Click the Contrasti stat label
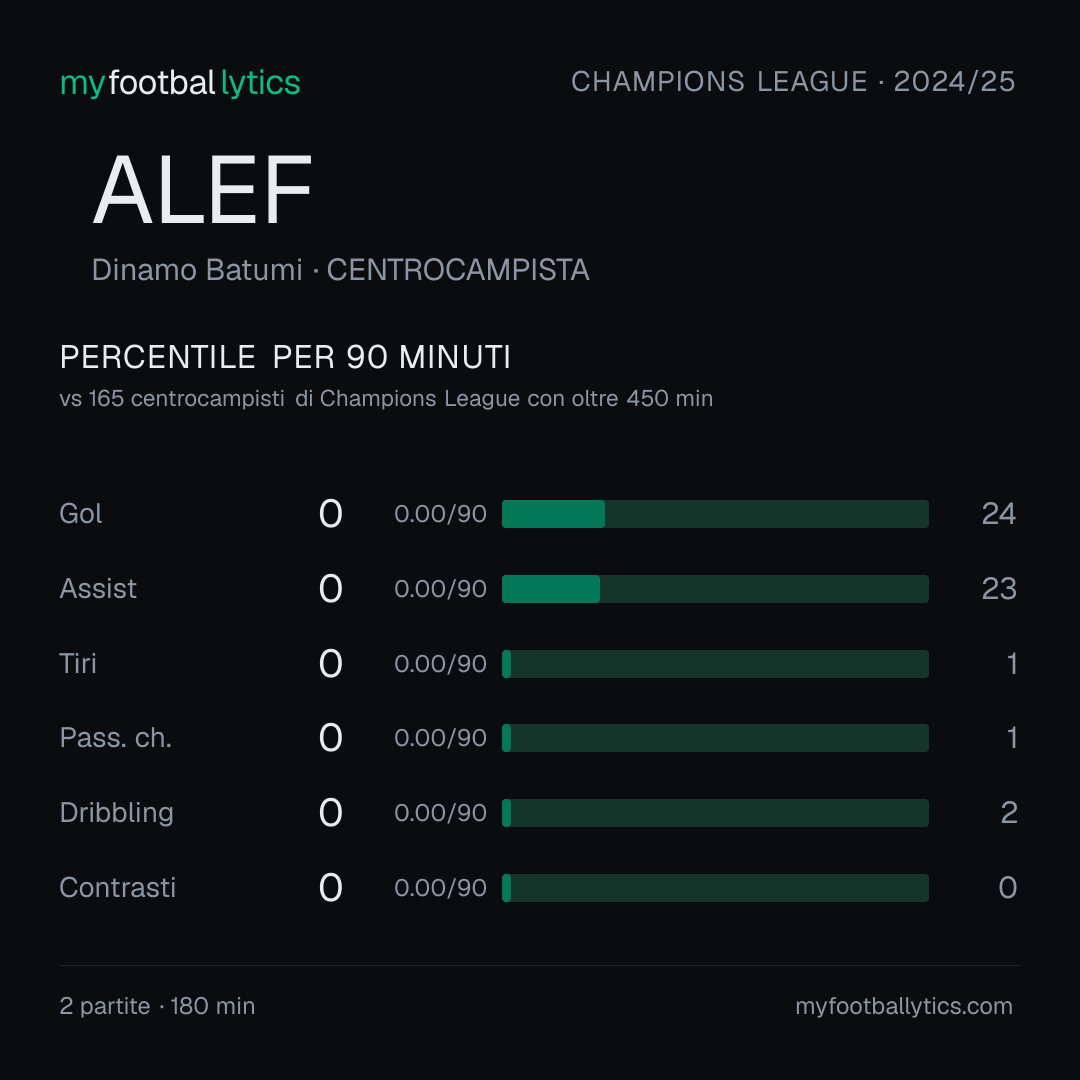Image resolution: width=1080 pixels, height=1080 pixels. 118,888
